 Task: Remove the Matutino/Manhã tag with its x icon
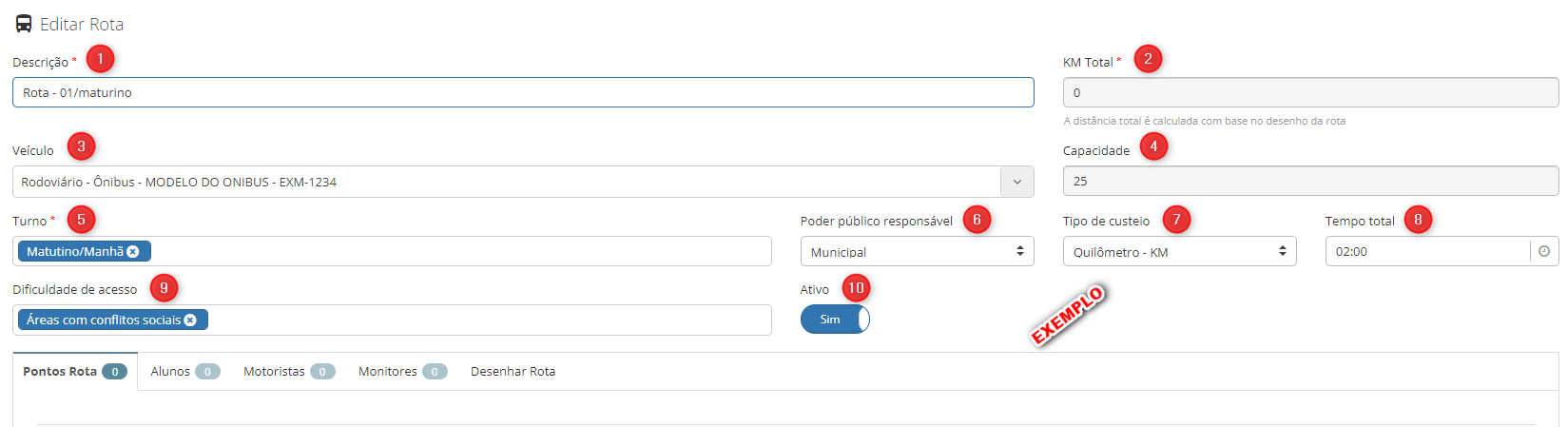tap(133, 252)
